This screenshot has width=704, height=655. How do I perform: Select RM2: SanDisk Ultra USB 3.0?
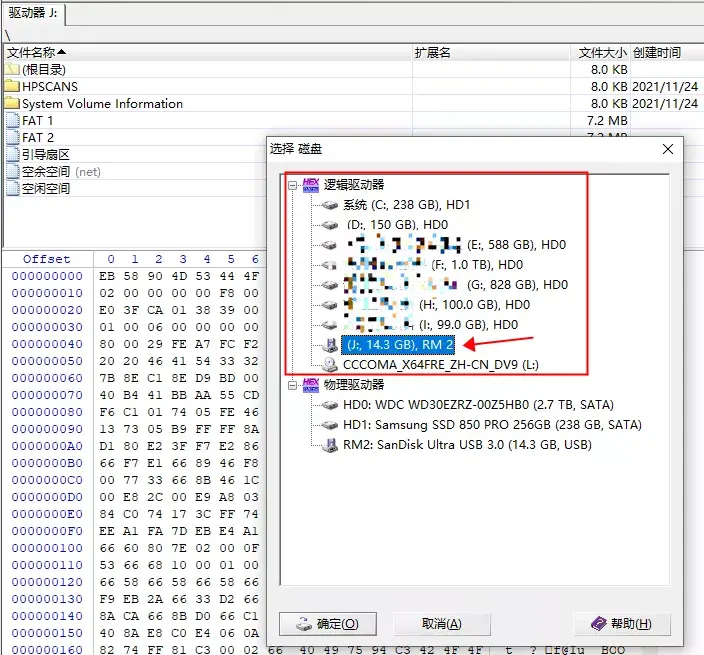pos(467,445)
